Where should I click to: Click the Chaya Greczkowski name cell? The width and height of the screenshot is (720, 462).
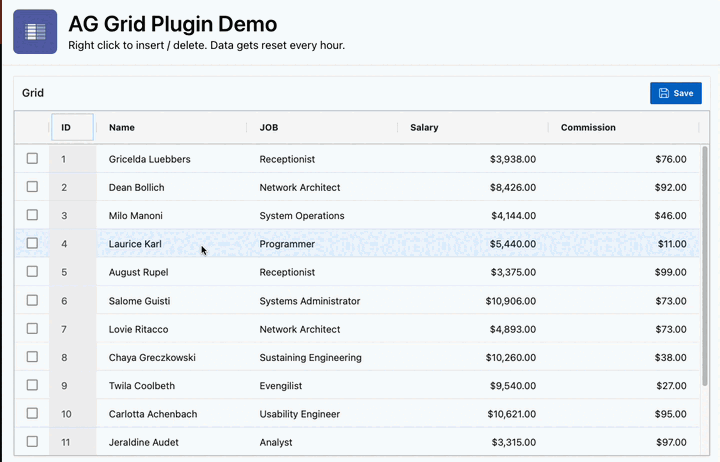pos(172,357)
